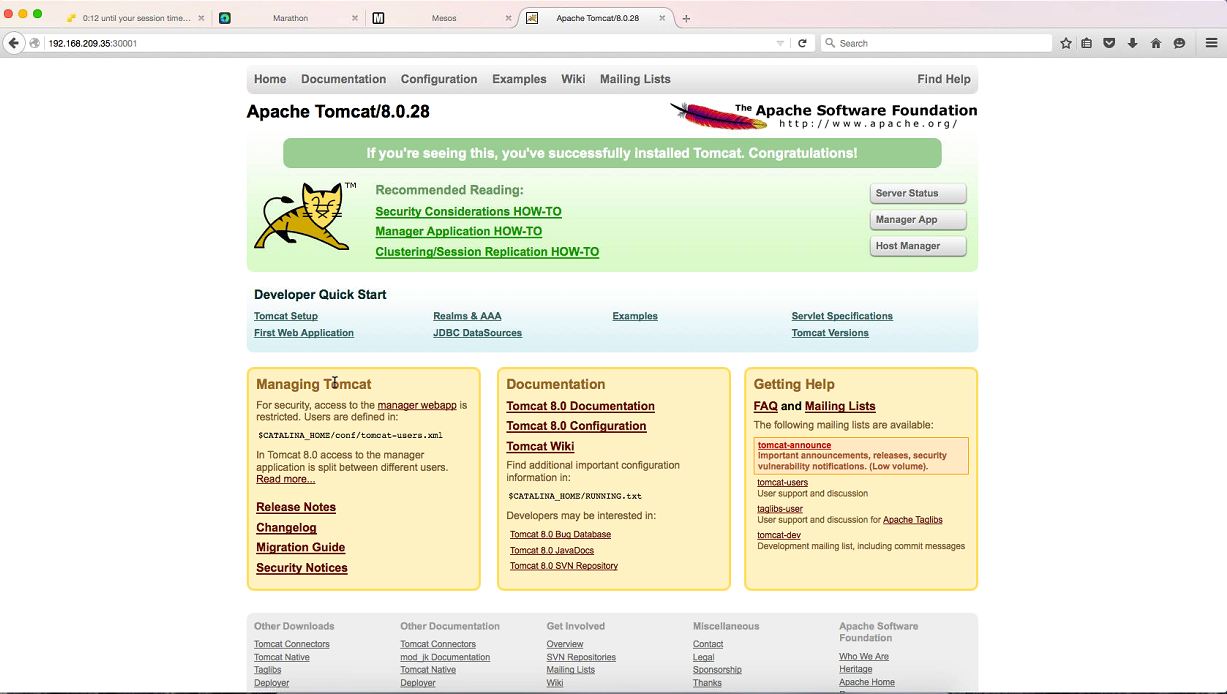The width and height of the screenshot is (1227, 694).
Task: Open the Documentation item in the navigation bar
Action: click(343, 79)
